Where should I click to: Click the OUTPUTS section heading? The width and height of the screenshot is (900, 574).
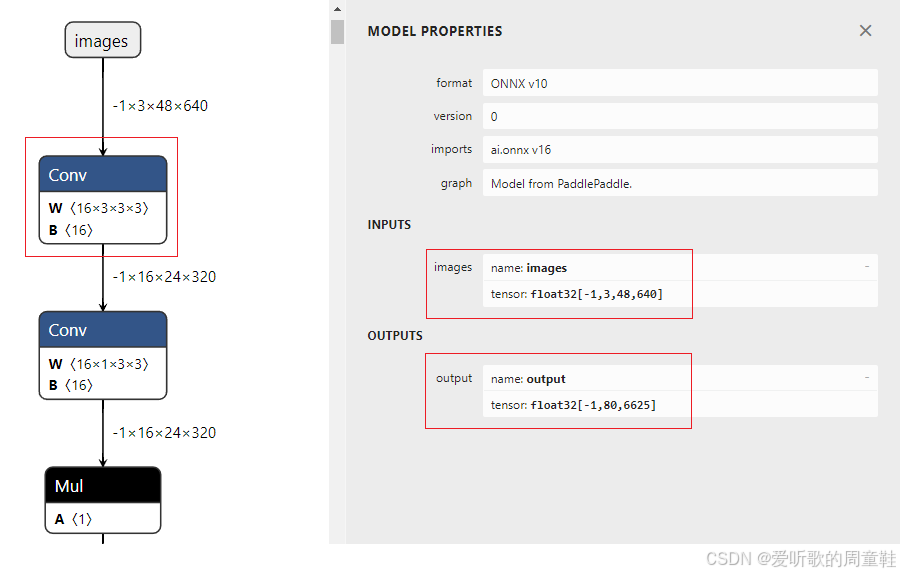coord(395,335)
